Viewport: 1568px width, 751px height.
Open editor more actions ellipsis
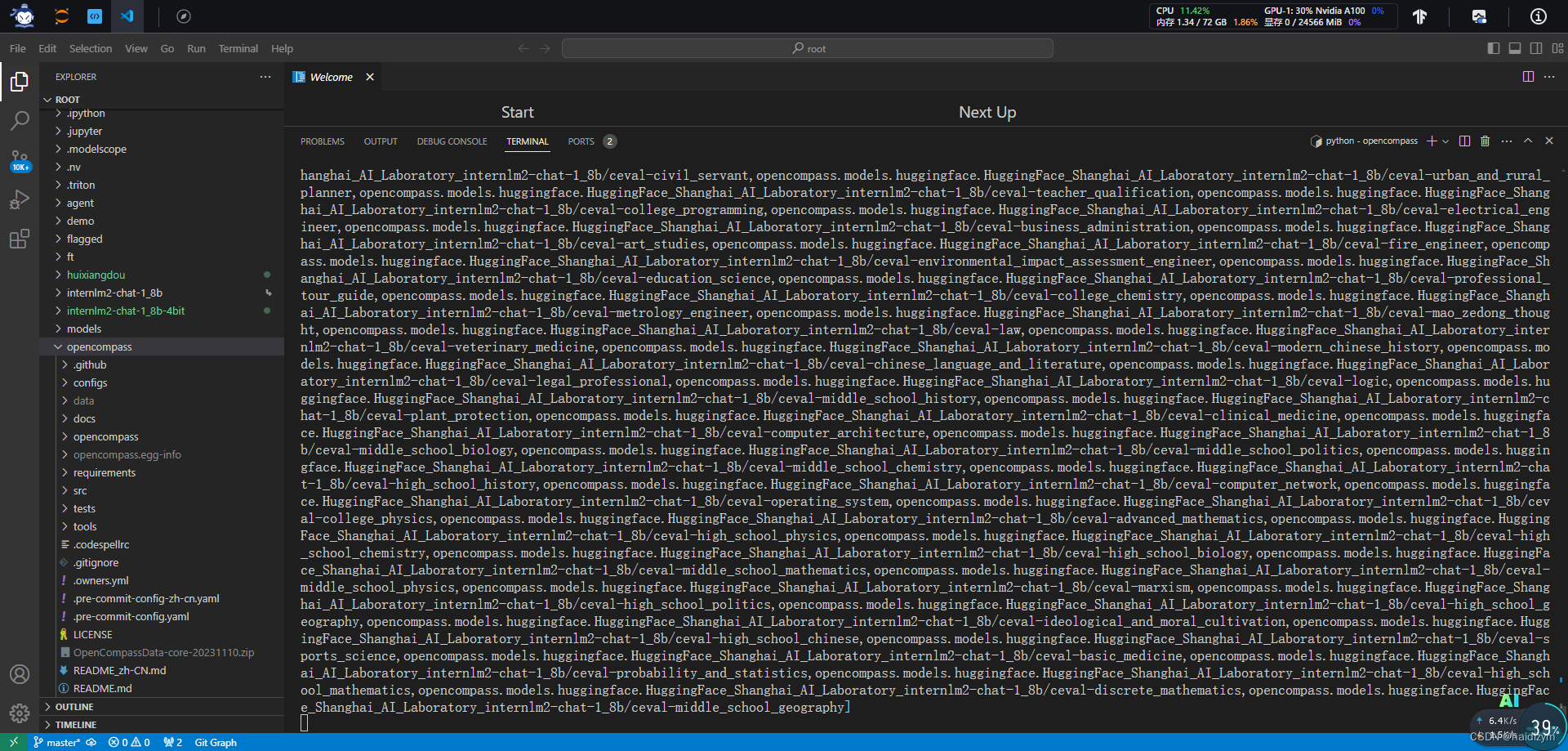(x=1549, y=77)
